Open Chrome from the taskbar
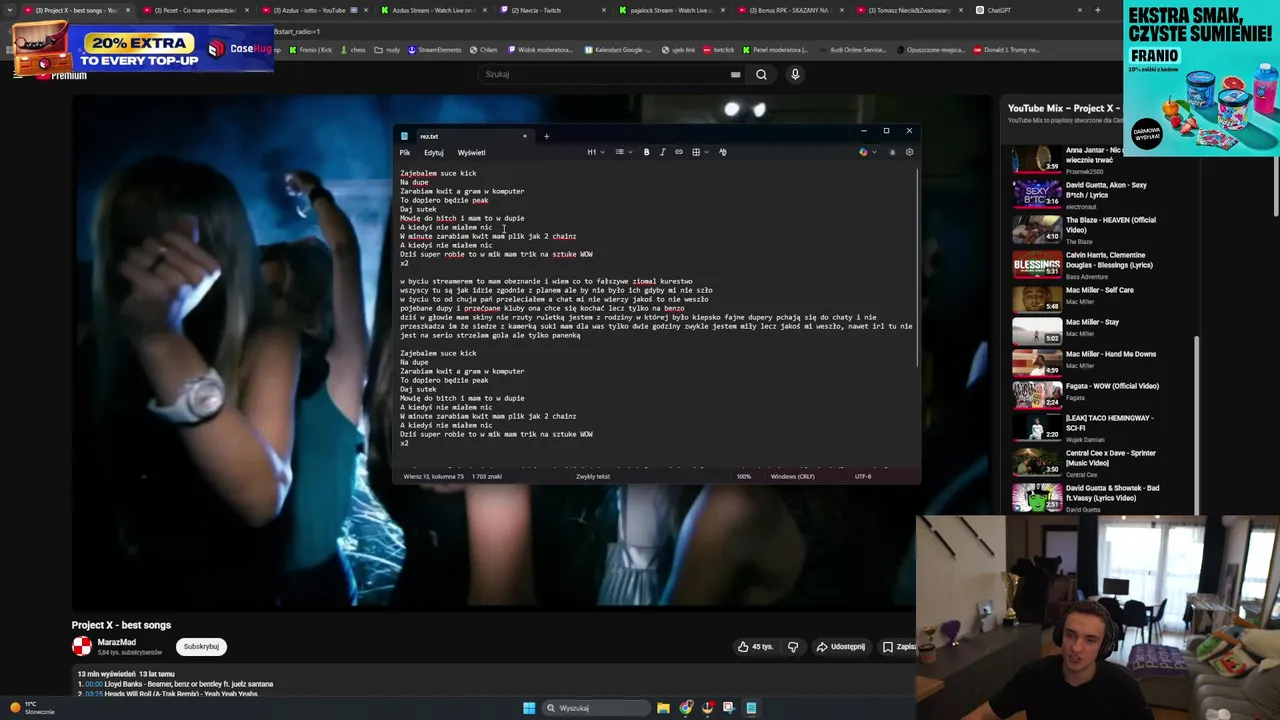Viewport: 1280px width, 720px height. coord(686,708)
